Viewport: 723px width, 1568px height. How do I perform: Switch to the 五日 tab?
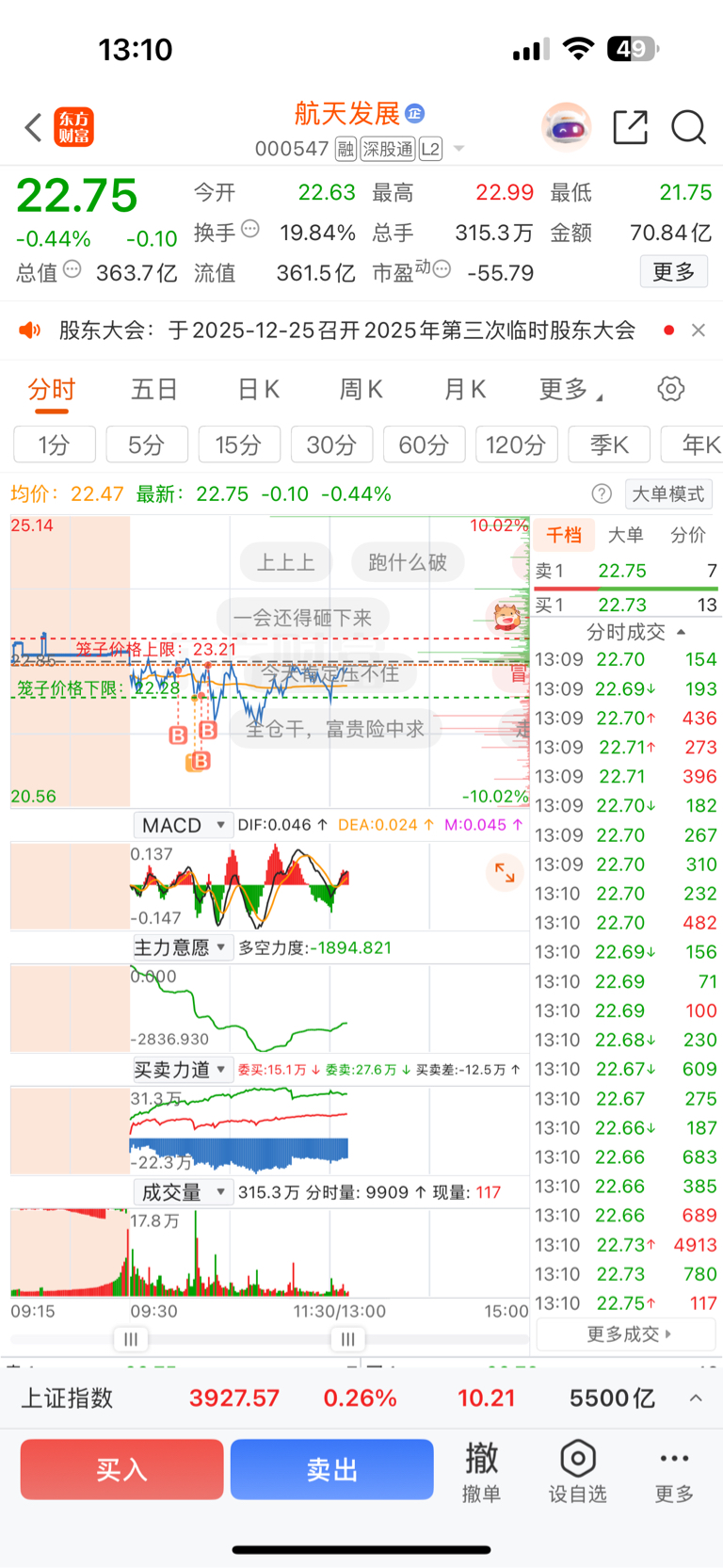click(x=154, y=389)
